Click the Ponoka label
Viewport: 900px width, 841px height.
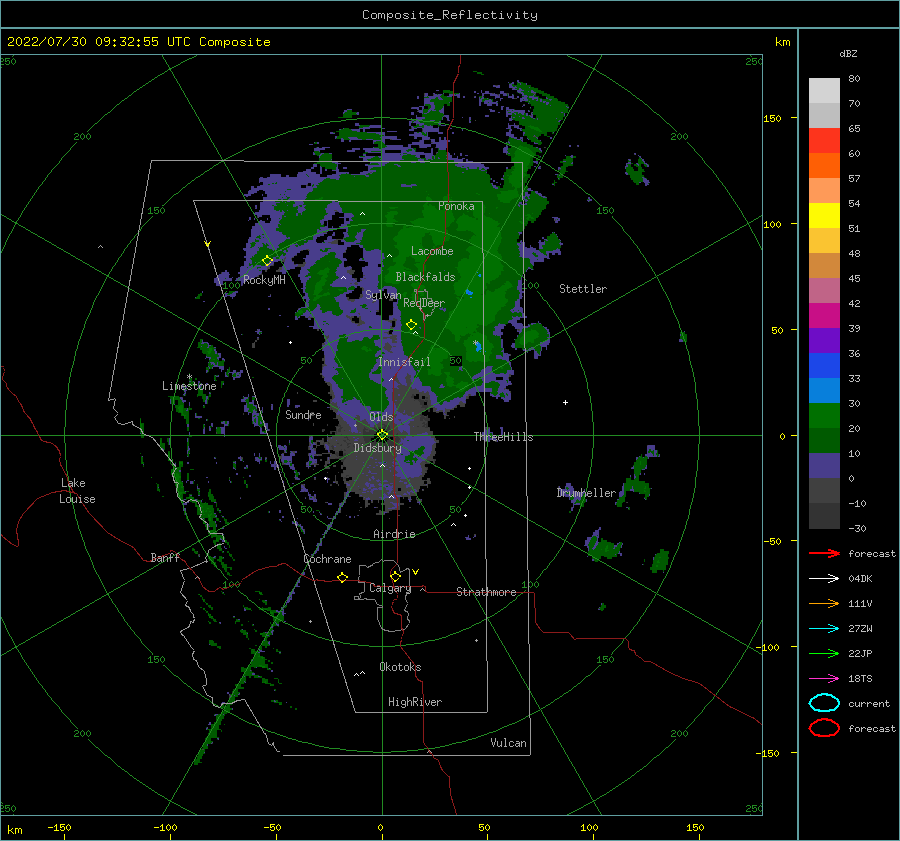pyautogui.click(x=456, y=206)
